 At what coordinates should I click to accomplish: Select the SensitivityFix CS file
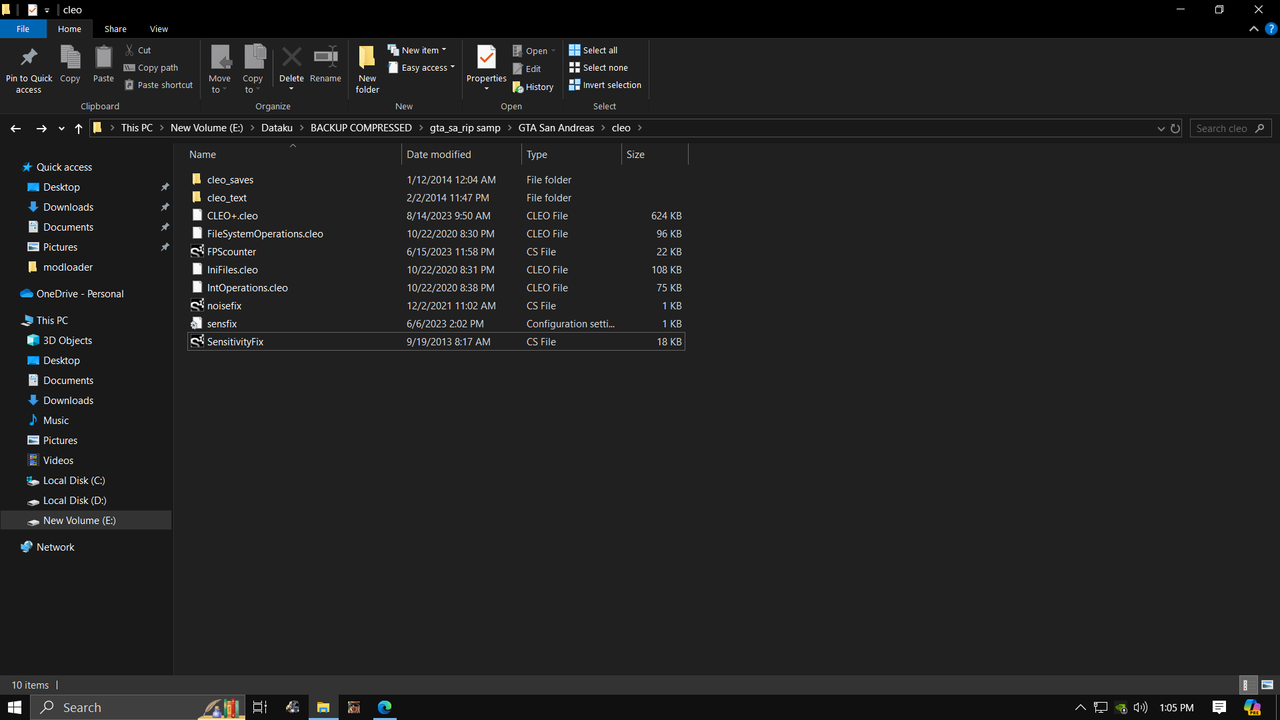[436, 342]
